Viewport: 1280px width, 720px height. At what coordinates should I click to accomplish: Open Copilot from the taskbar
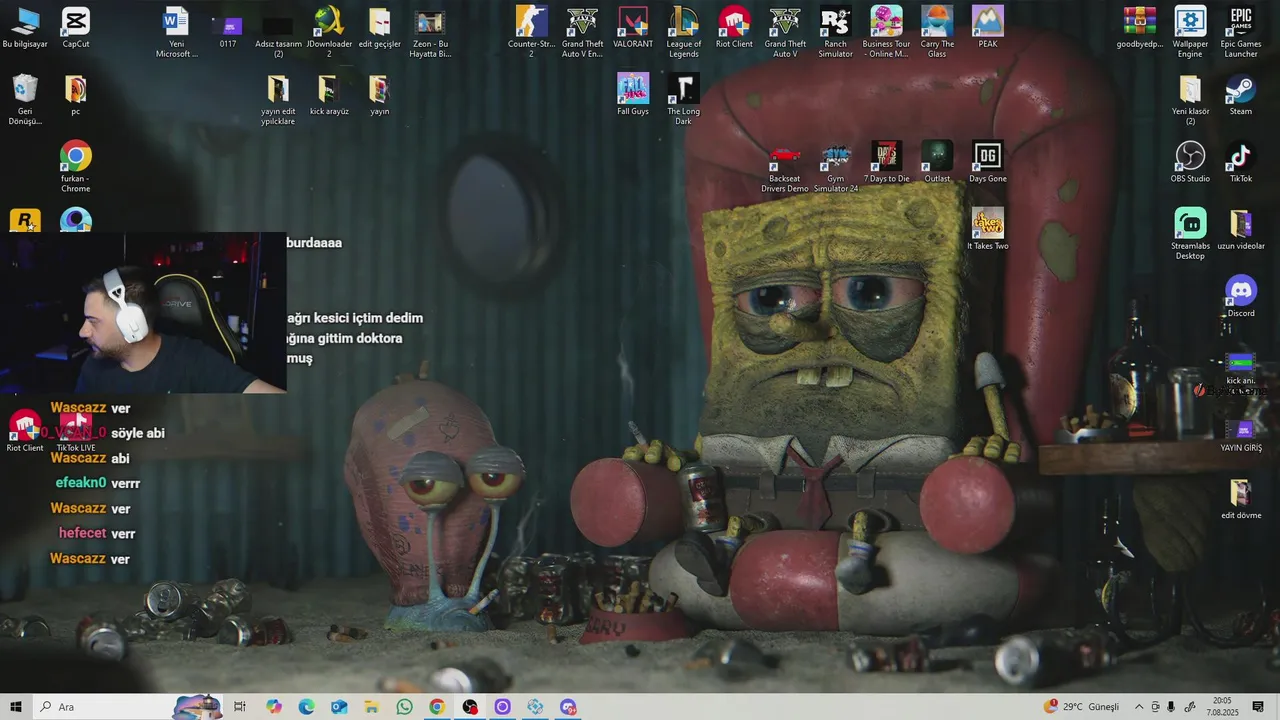274,707
